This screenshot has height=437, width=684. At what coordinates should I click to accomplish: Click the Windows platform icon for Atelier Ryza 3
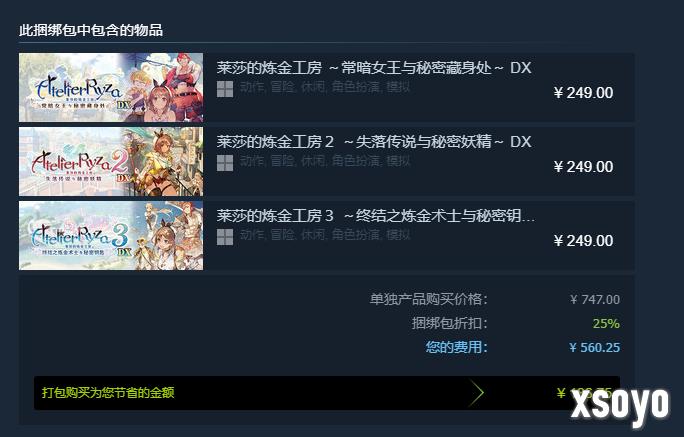pos(225,237)
